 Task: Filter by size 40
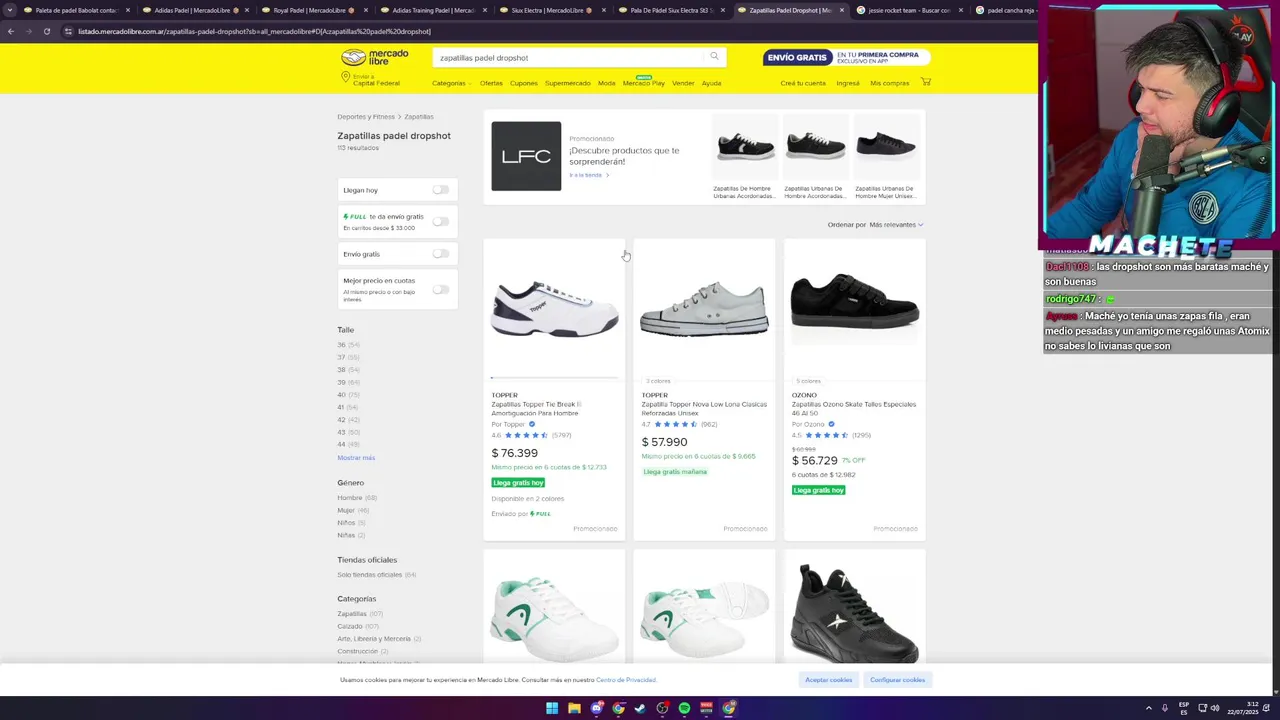348,395
